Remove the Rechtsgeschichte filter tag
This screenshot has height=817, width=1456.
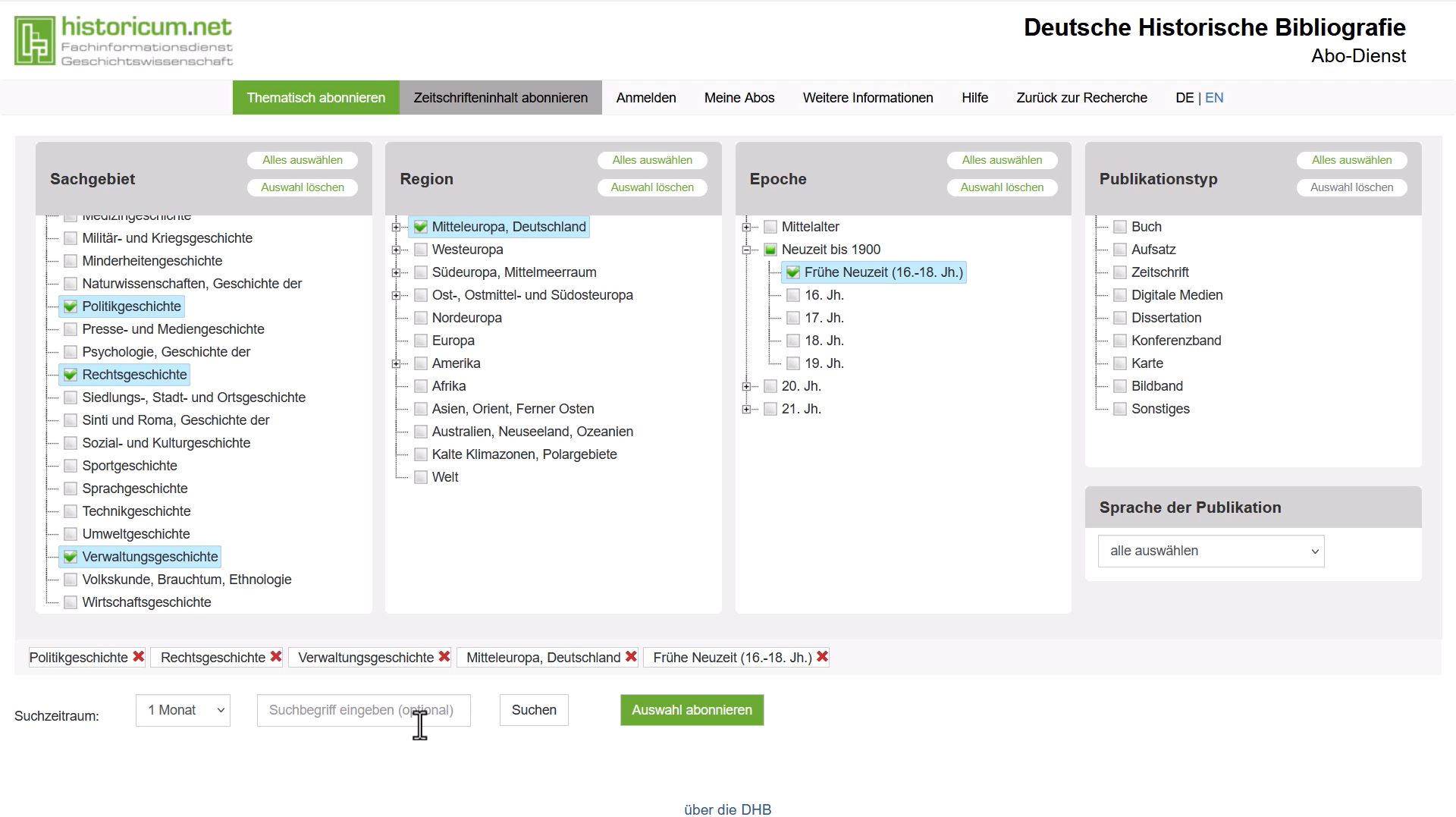click(x=276, y=657)
